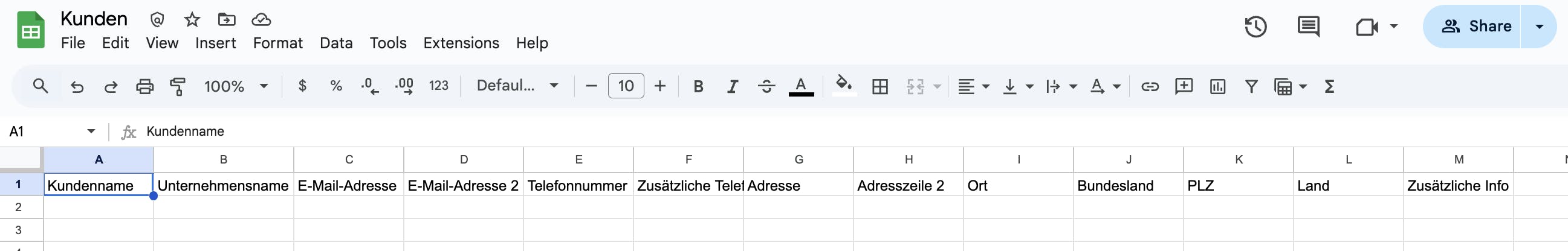Insert a link using the link icon
The height and width of the screenshot is (251, 1568).
(1150, 86)
